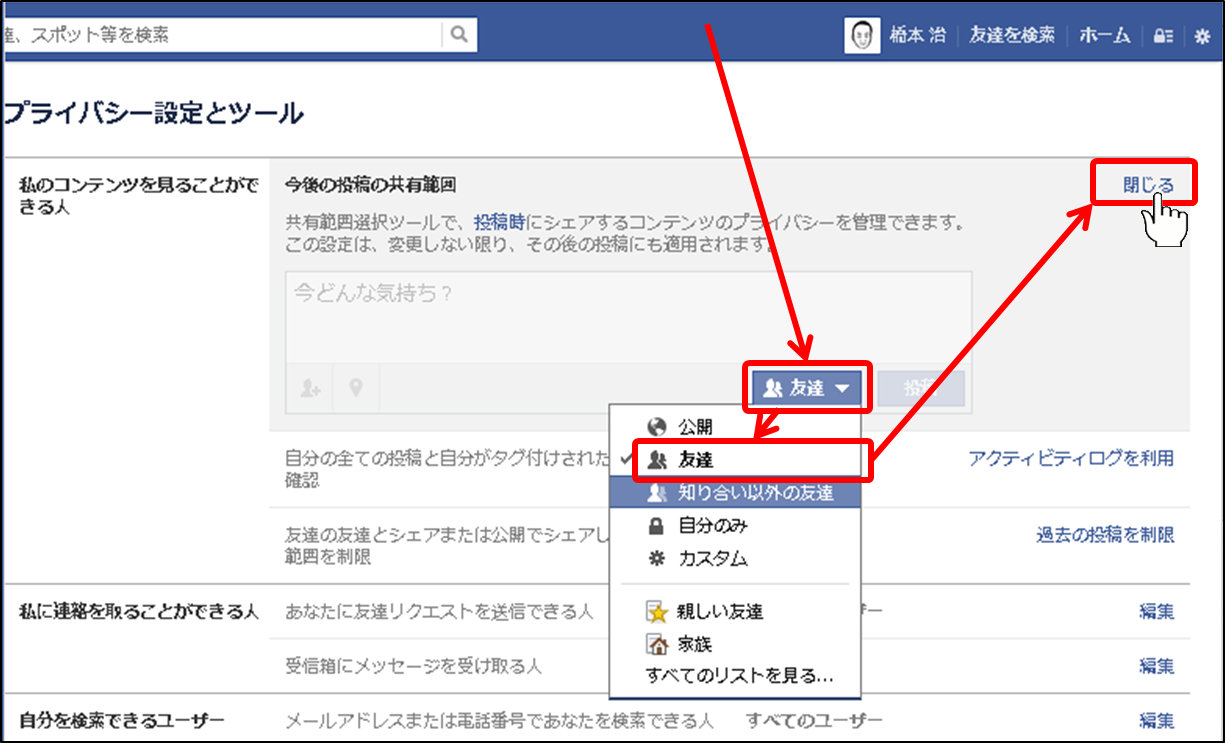Image resolution: width=1225 pixels, height=743 pixels.
Task: Open the 友達 audience selector dropdown
Action: 806,388
